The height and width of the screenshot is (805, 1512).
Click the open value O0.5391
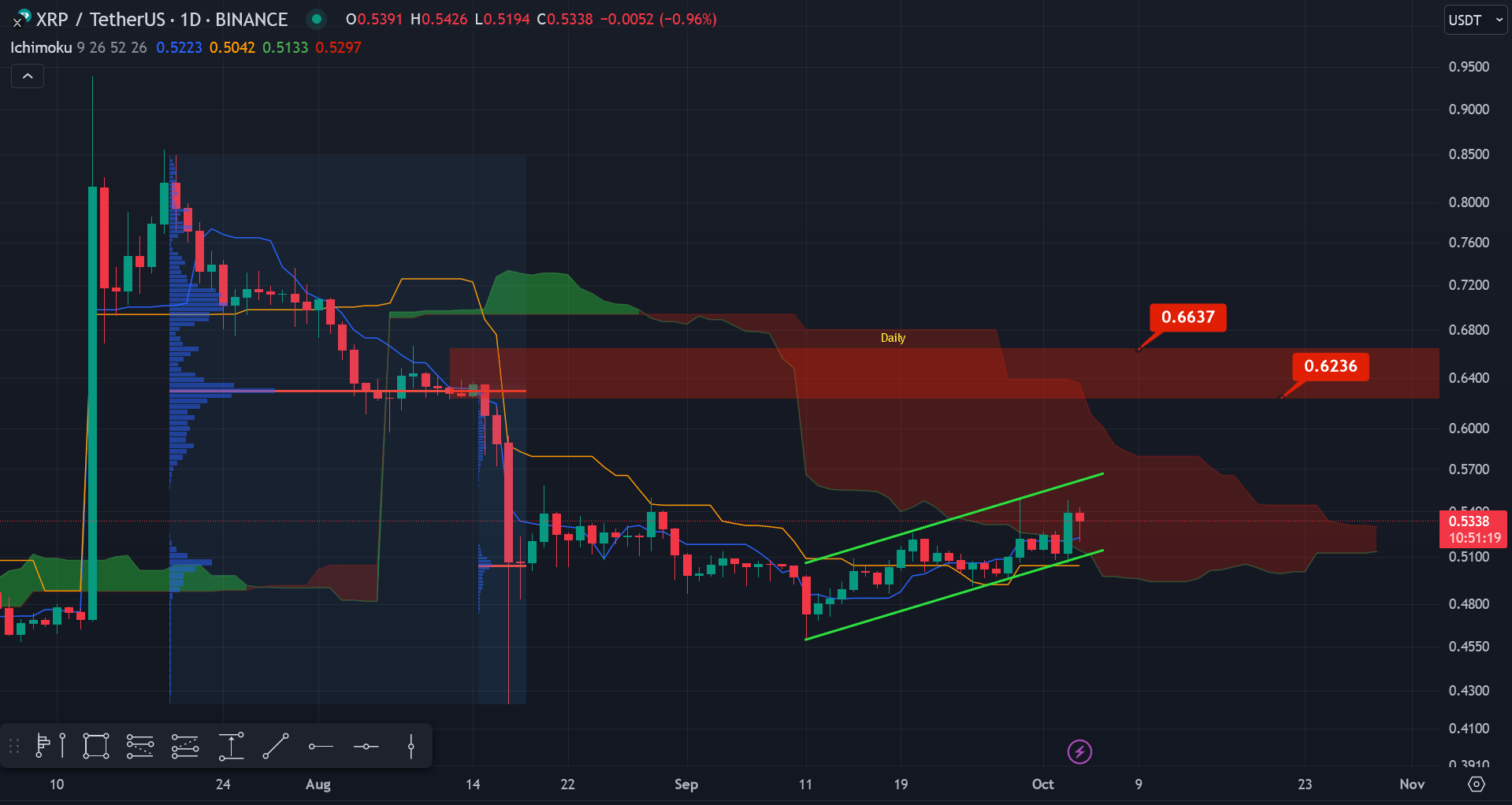374,19
